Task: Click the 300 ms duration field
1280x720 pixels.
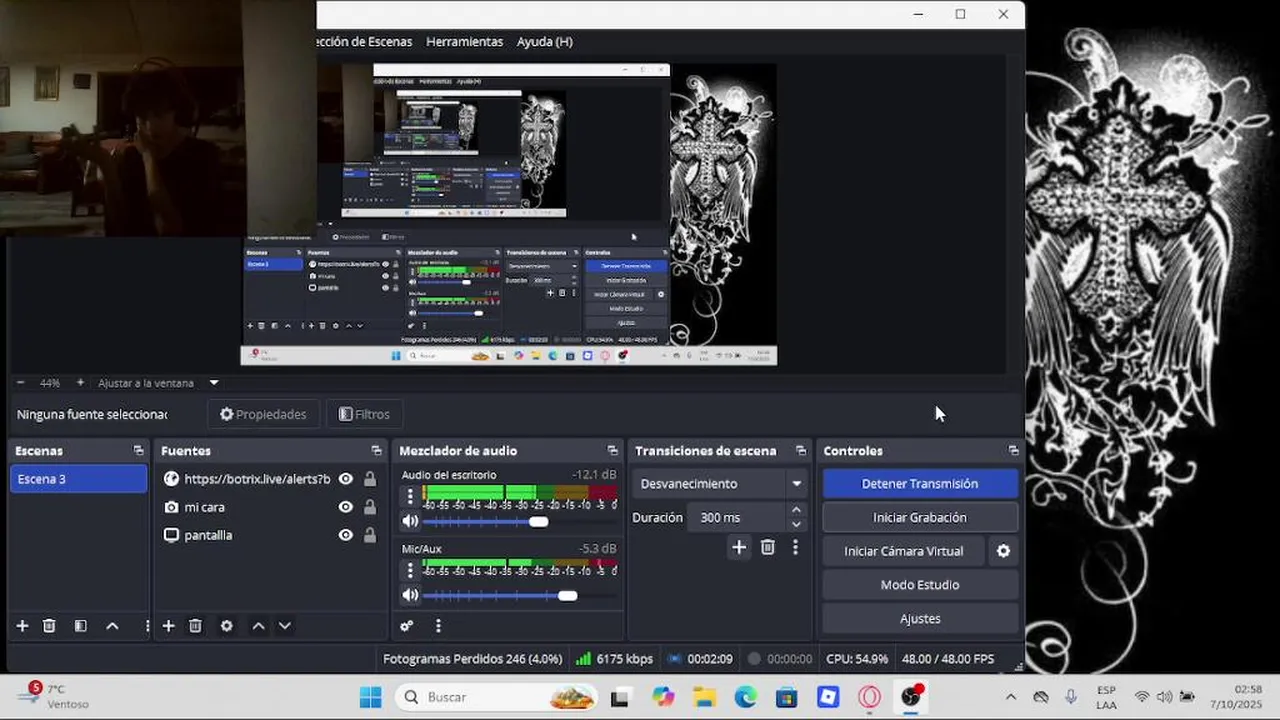Action: (x=735, y=517)
